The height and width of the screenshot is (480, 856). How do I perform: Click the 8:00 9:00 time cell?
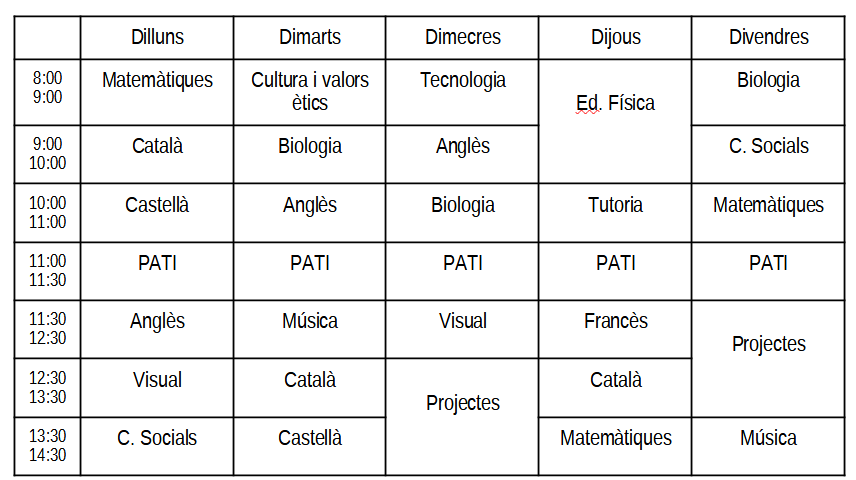point(47,88)
